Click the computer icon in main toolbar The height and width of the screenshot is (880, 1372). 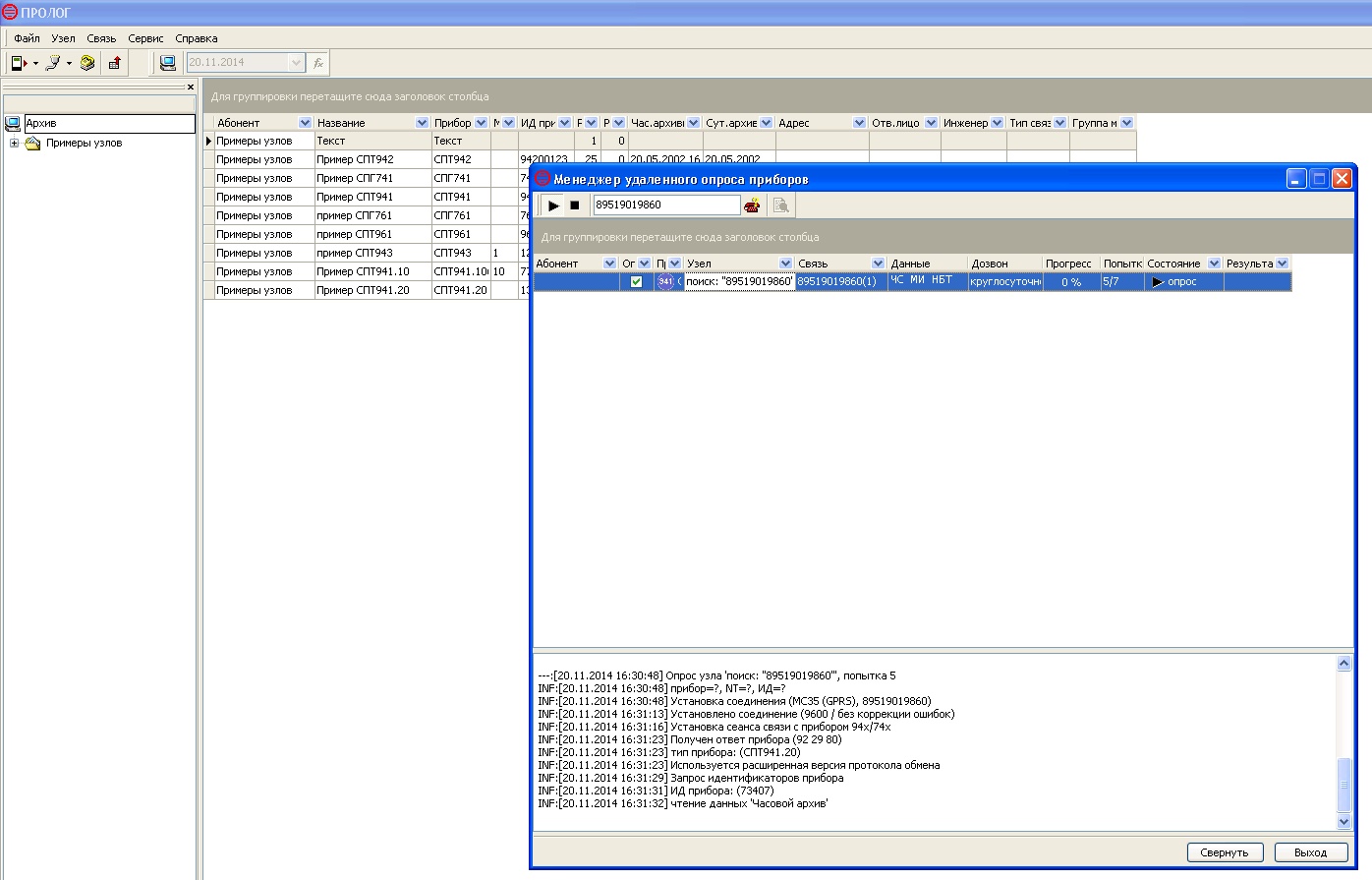(168, 63)
